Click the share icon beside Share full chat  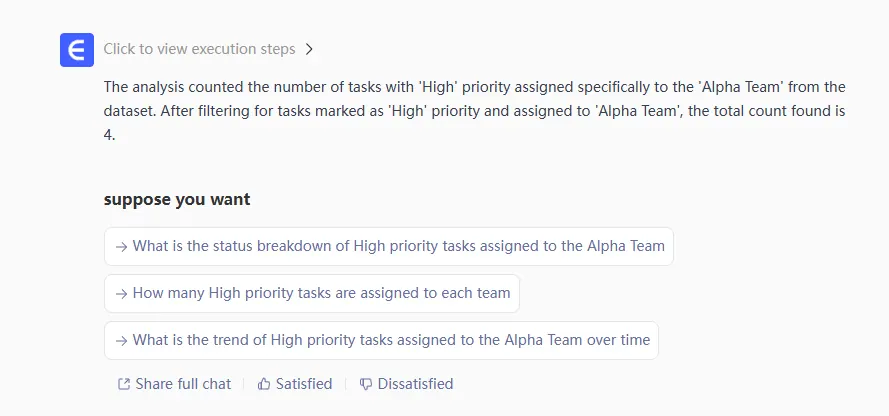coord(124,384)
